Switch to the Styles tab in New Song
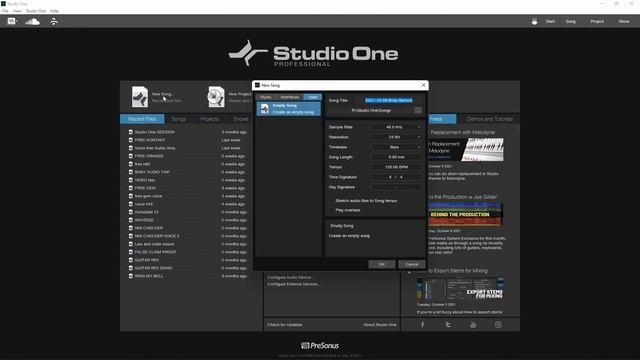 [x=266, y=97]
